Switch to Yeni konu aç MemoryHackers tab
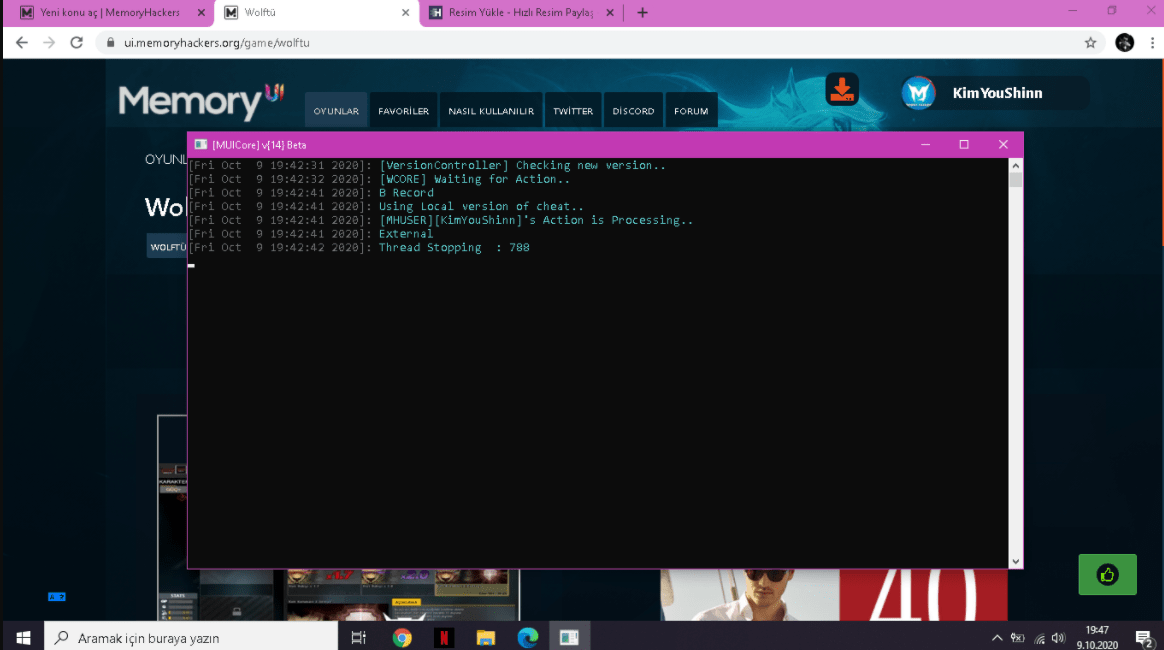Image resolution: width=1164 pixels, height=650 pixels. 110,13
